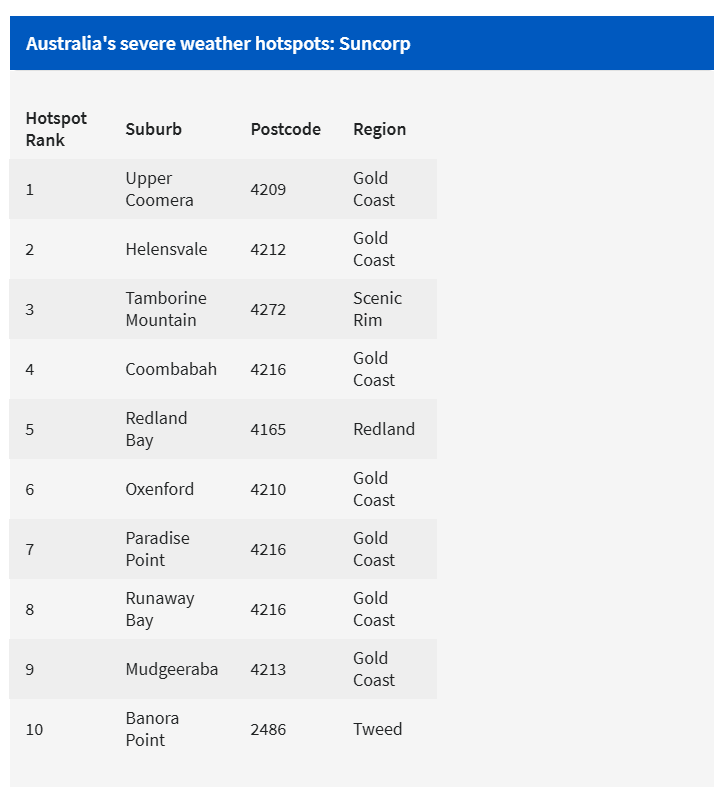The width and height of the screenshot is (714, 798).
Task: Click the Tamborine Mountain suburb cell
Action: click(166, 309)
